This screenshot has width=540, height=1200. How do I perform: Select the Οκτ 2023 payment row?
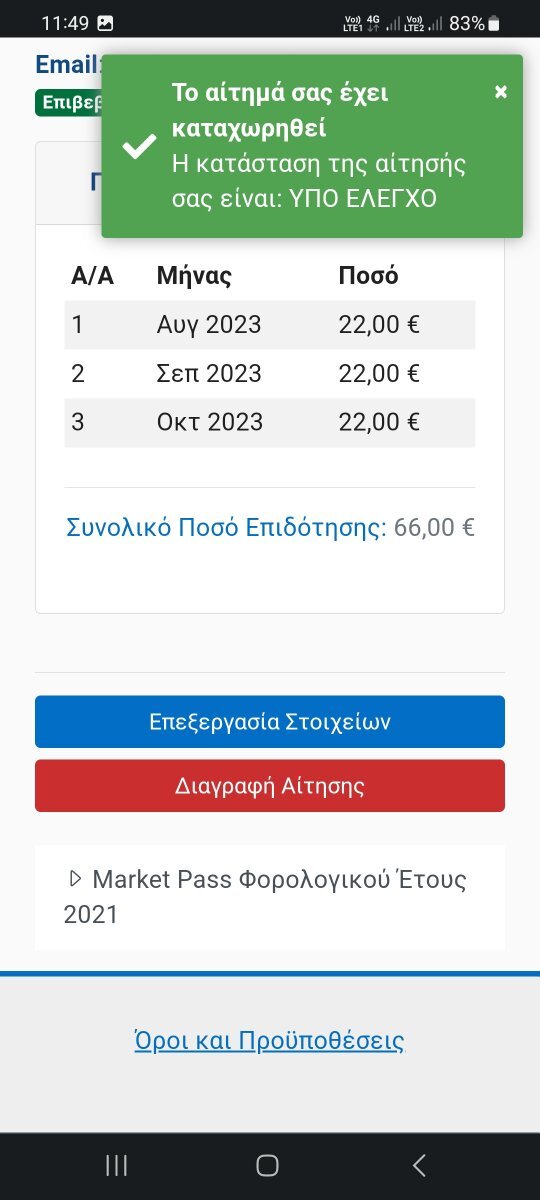point(270,422)
